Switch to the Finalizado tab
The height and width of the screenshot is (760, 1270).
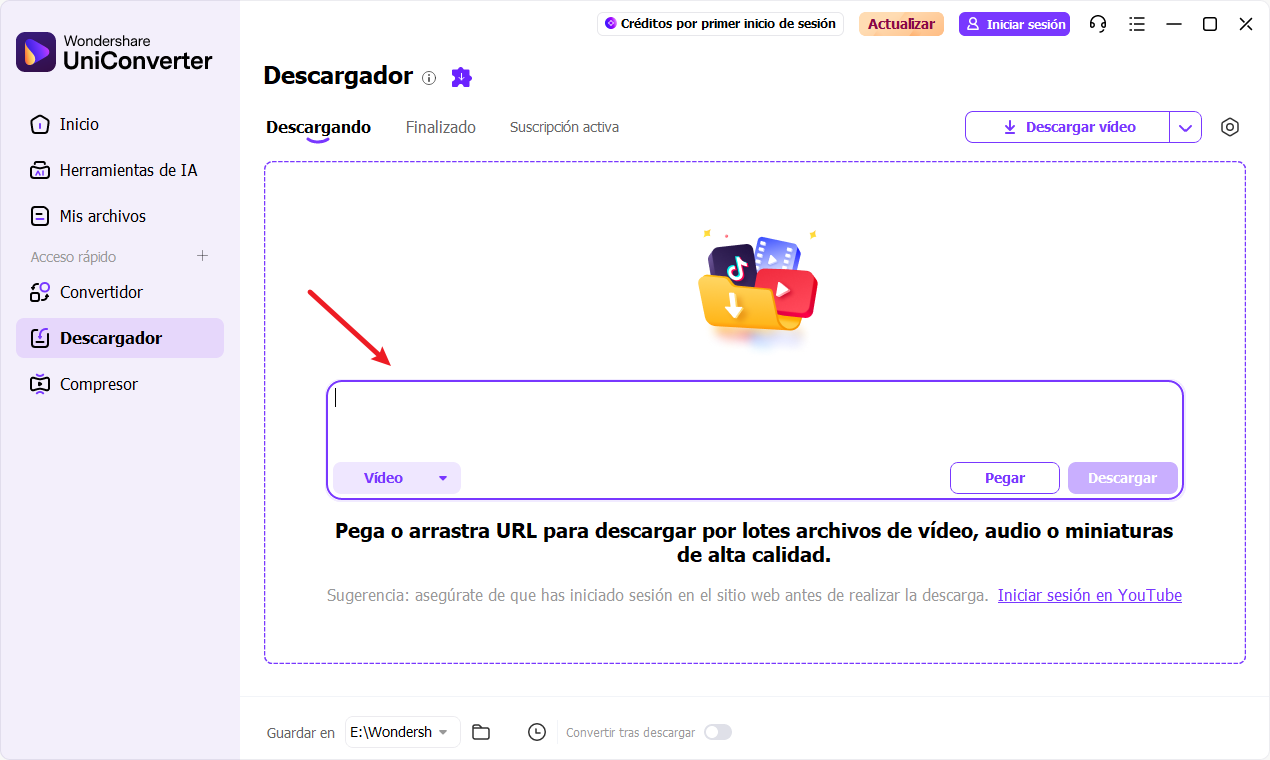440,127
